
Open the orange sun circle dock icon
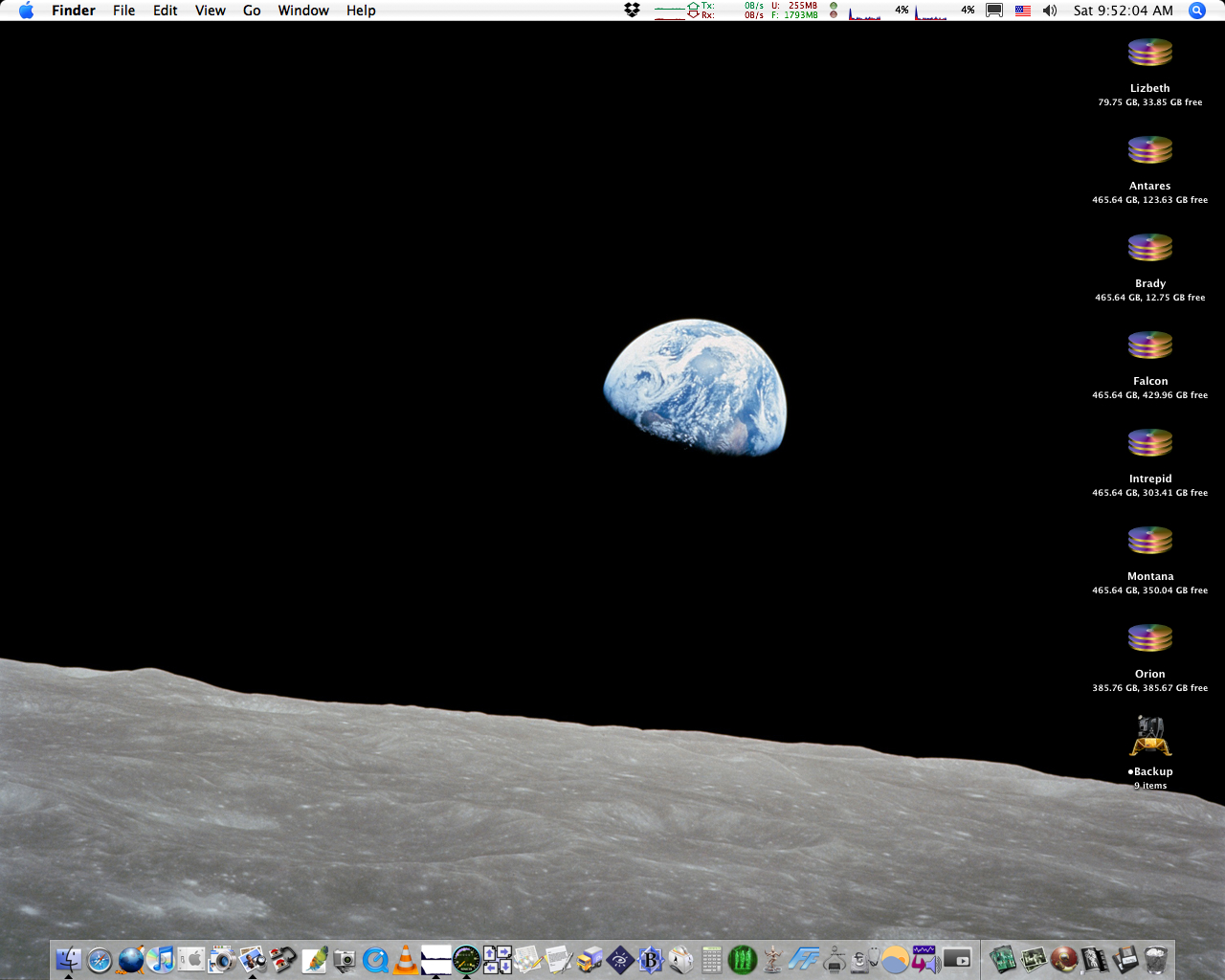[896, 959]
